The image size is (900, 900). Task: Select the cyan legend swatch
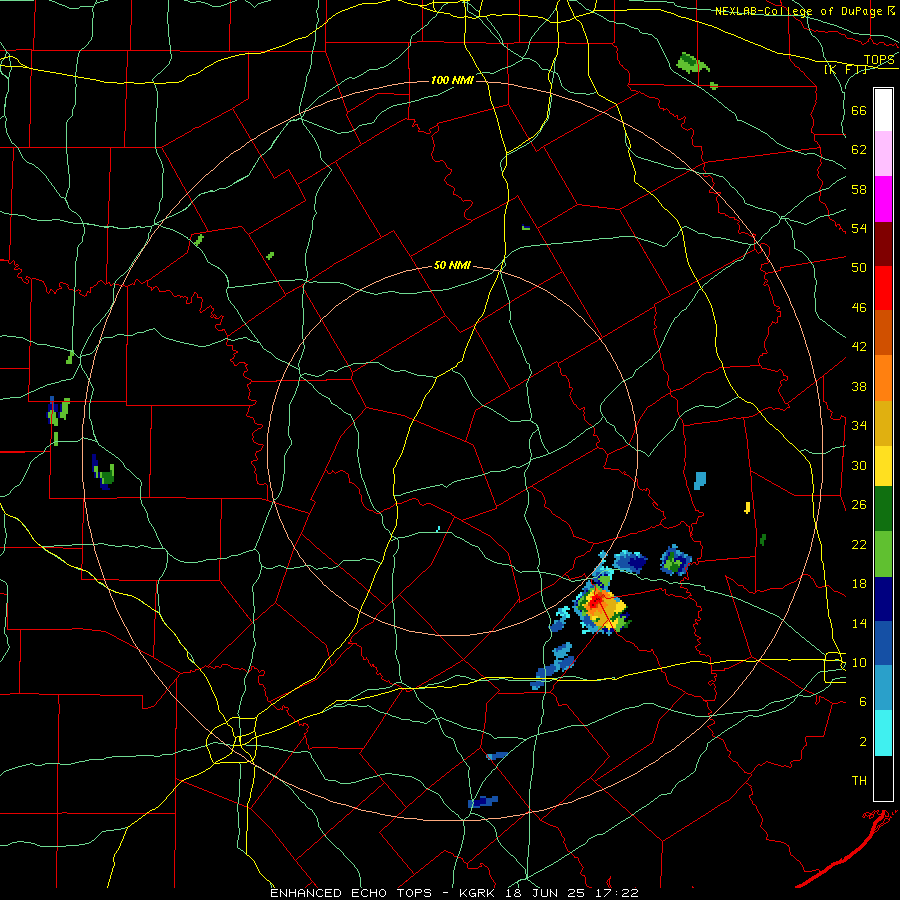pos(883,733)
